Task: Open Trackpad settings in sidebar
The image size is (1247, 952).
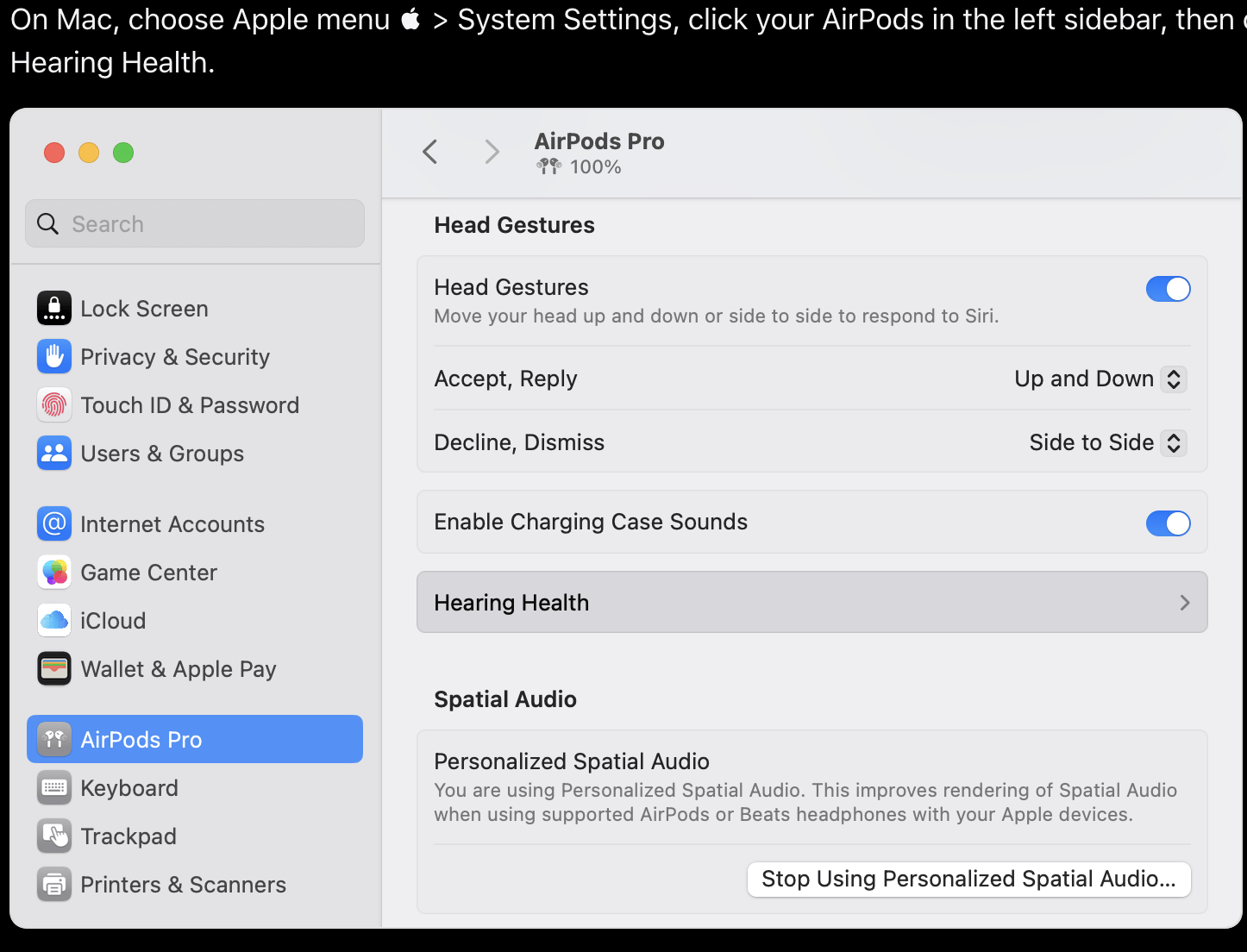Action: 128,836
